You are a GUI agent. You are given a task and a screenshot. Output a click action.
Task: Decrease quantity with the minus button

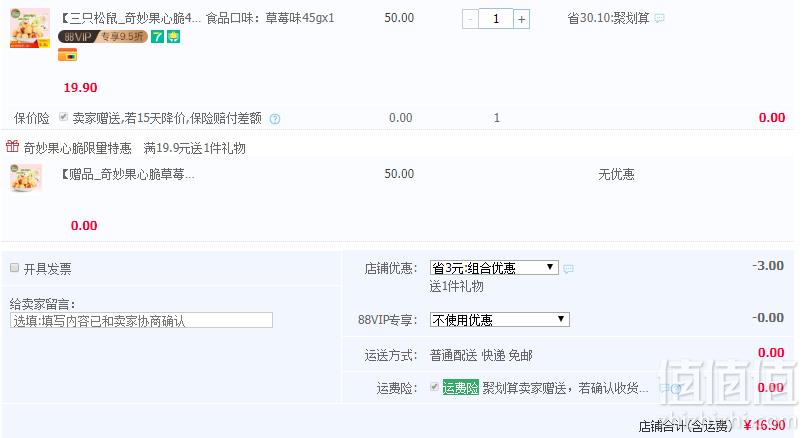pyautogui.click(x=470, y=20)
